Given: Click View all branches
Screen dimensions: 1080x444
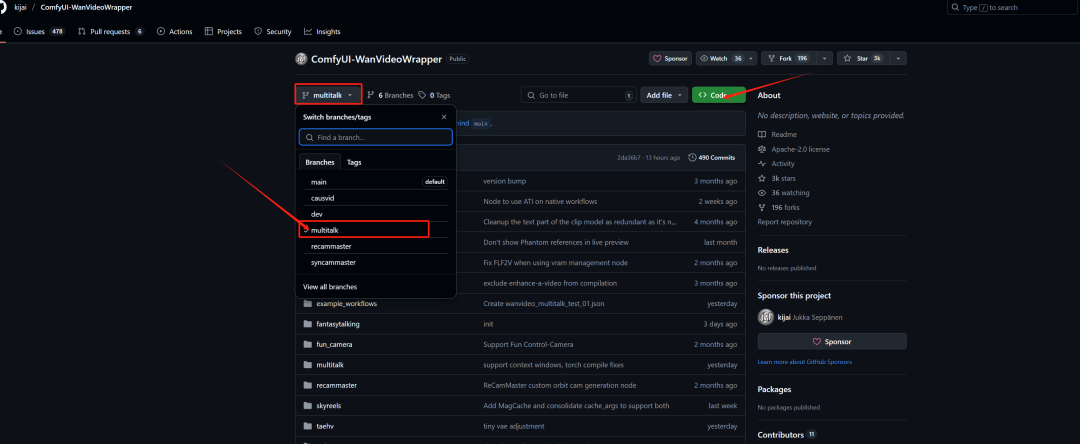Looking at the screenshot, I should pyautogui.click(x=330, y=286).
